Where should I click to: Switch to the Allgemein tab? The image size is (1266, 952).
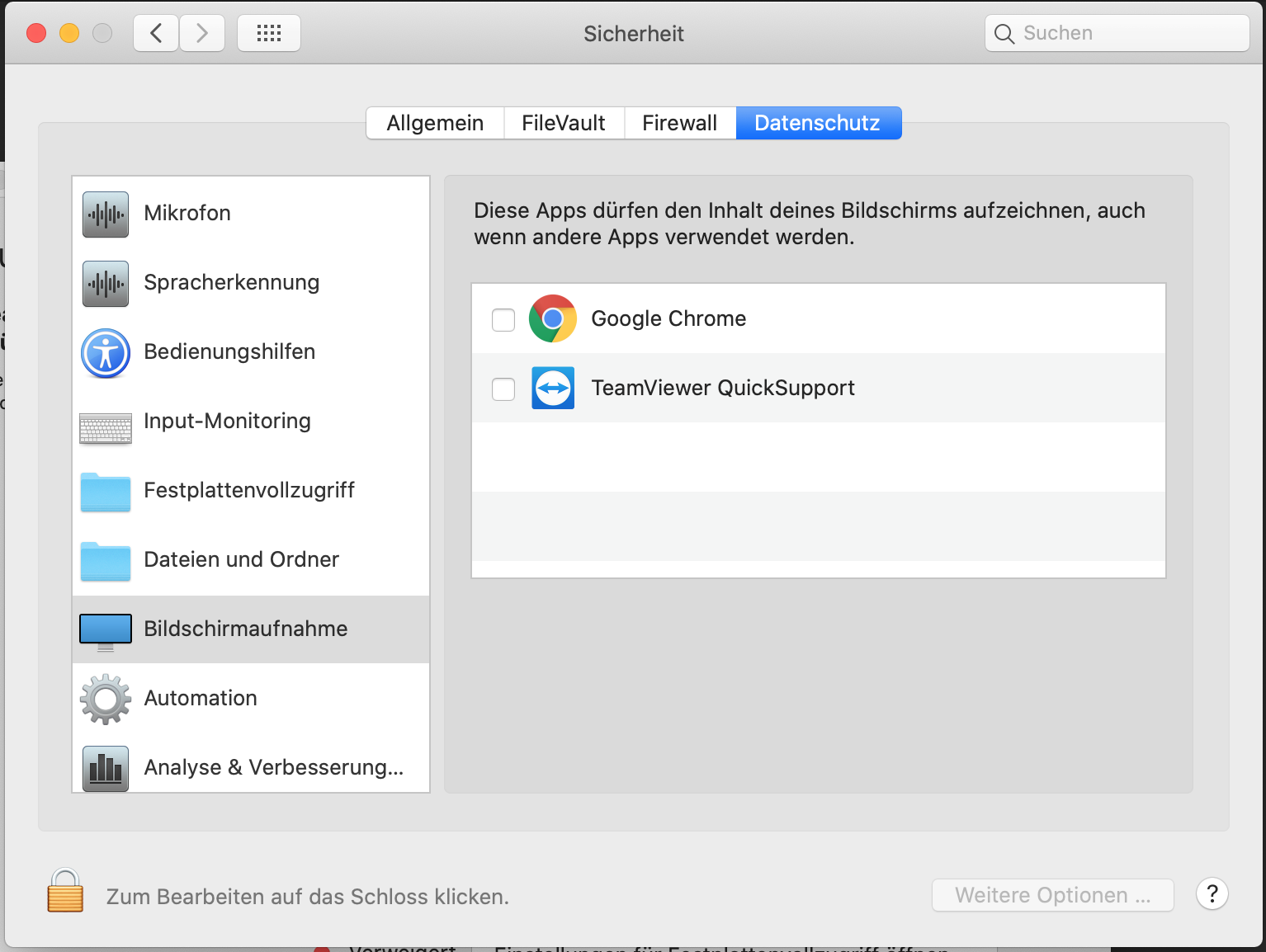point(435,122)
